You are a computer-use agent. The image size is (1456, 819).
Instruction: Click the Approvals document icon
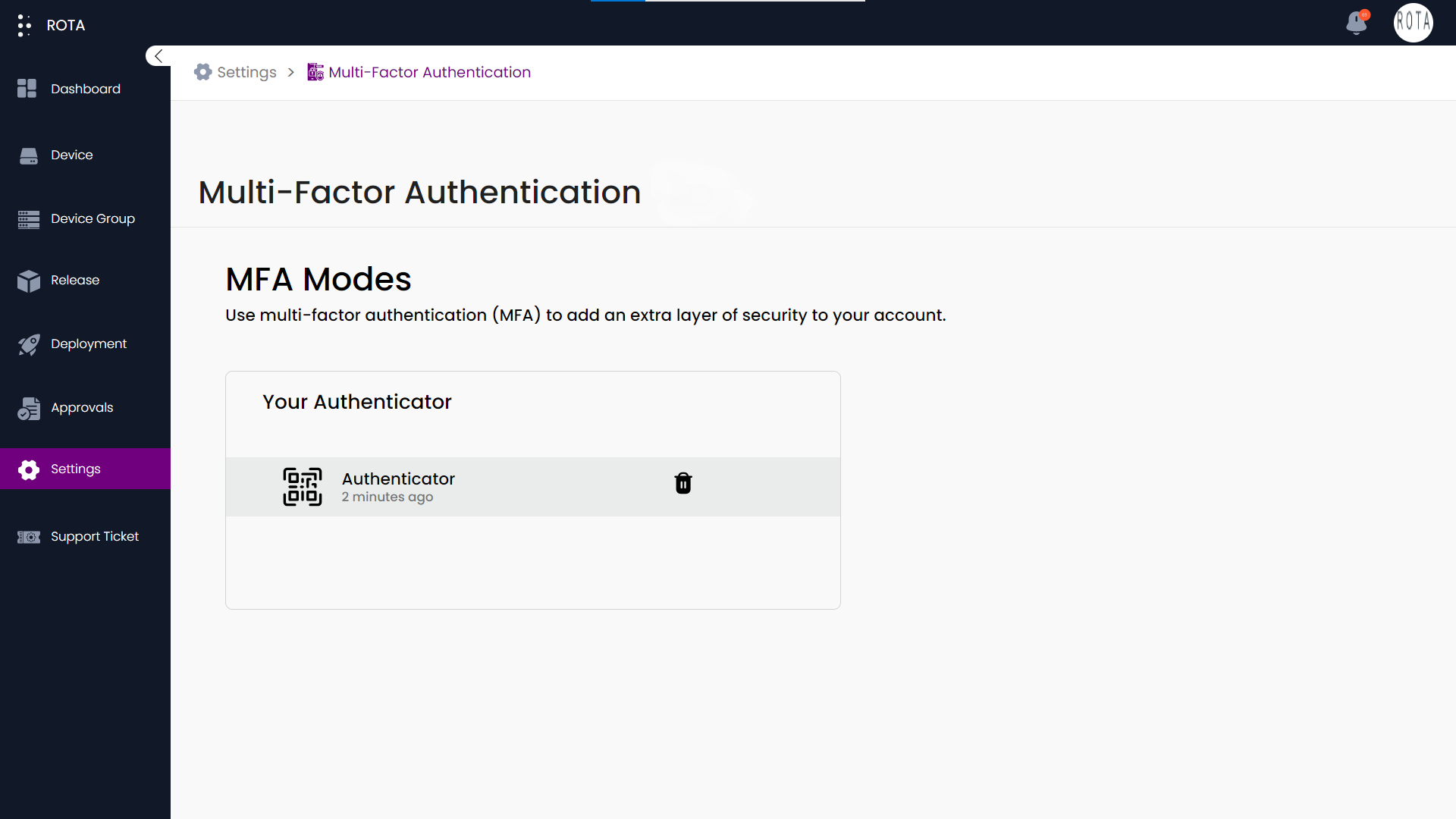pos(29,408)
